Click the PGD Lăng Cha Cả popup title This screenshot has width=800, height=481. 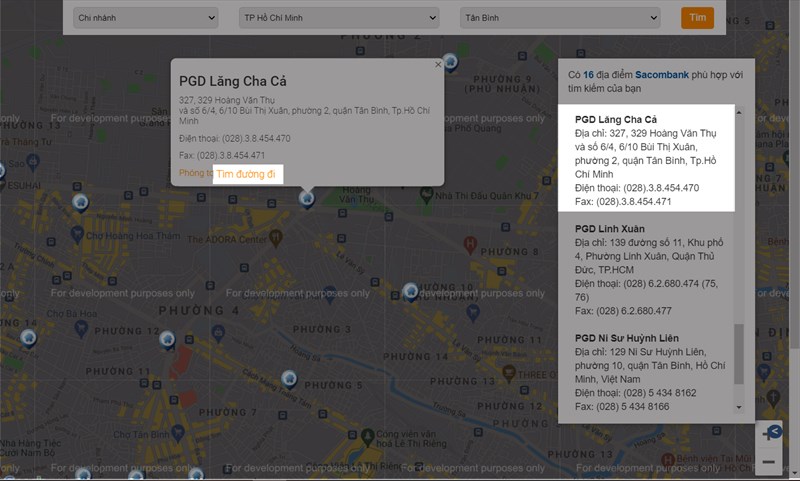point(233,81)
